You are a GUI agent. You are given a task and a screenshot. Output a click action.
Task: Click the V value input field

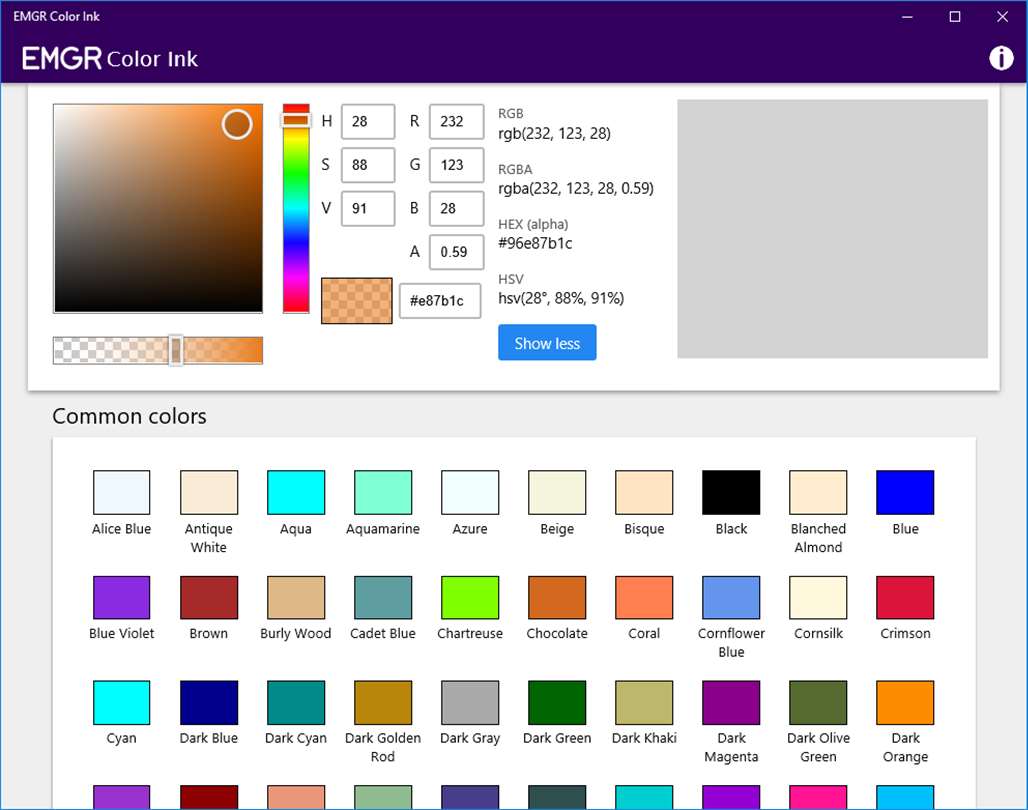tap(368, 209)
